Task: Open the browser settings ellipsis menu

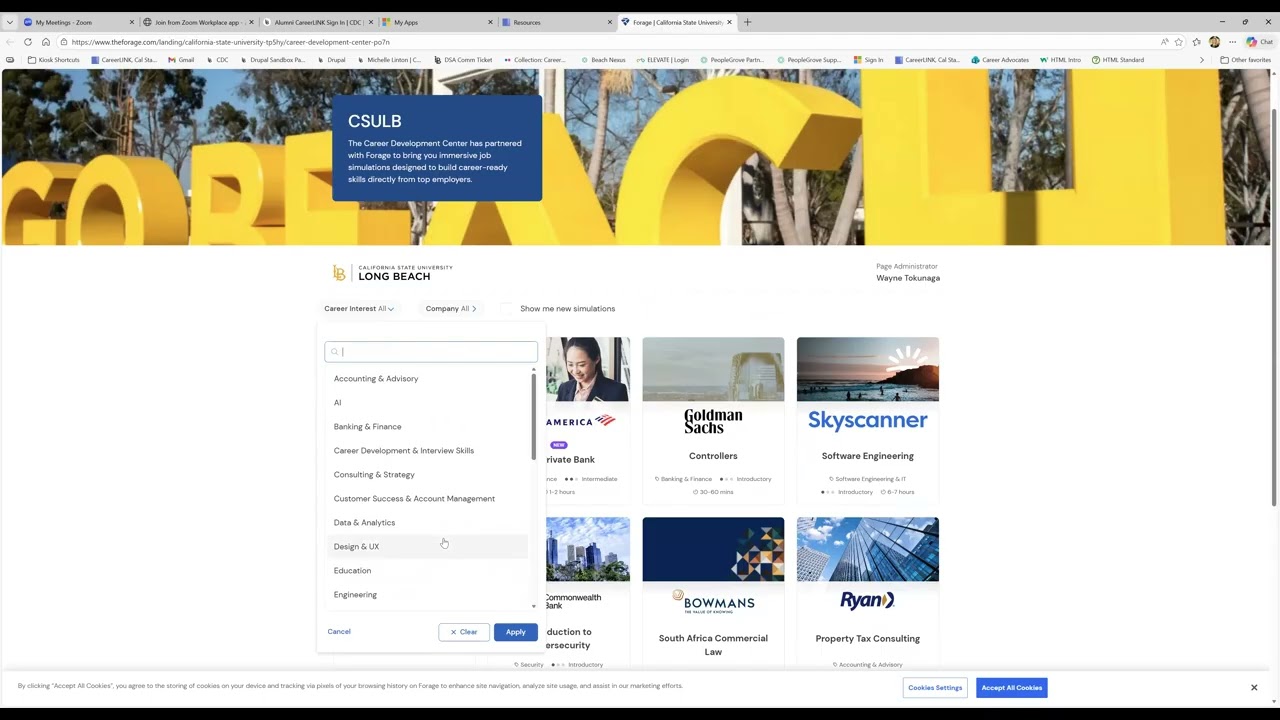Action: tap(1232, 42)
